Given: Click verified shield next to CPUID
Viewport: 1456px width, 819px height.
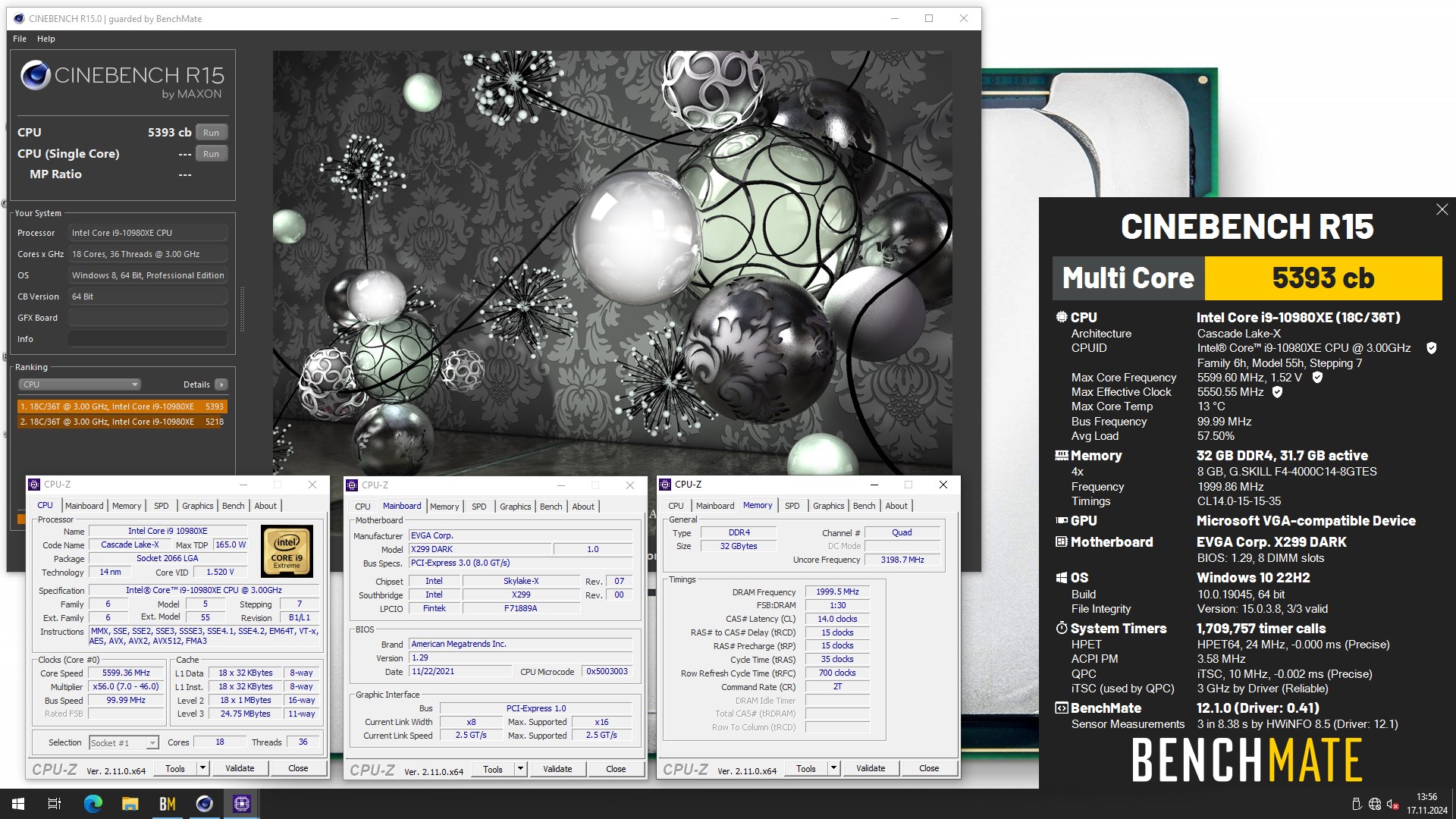Looking at the screenshot, I should coord(1432,348).
